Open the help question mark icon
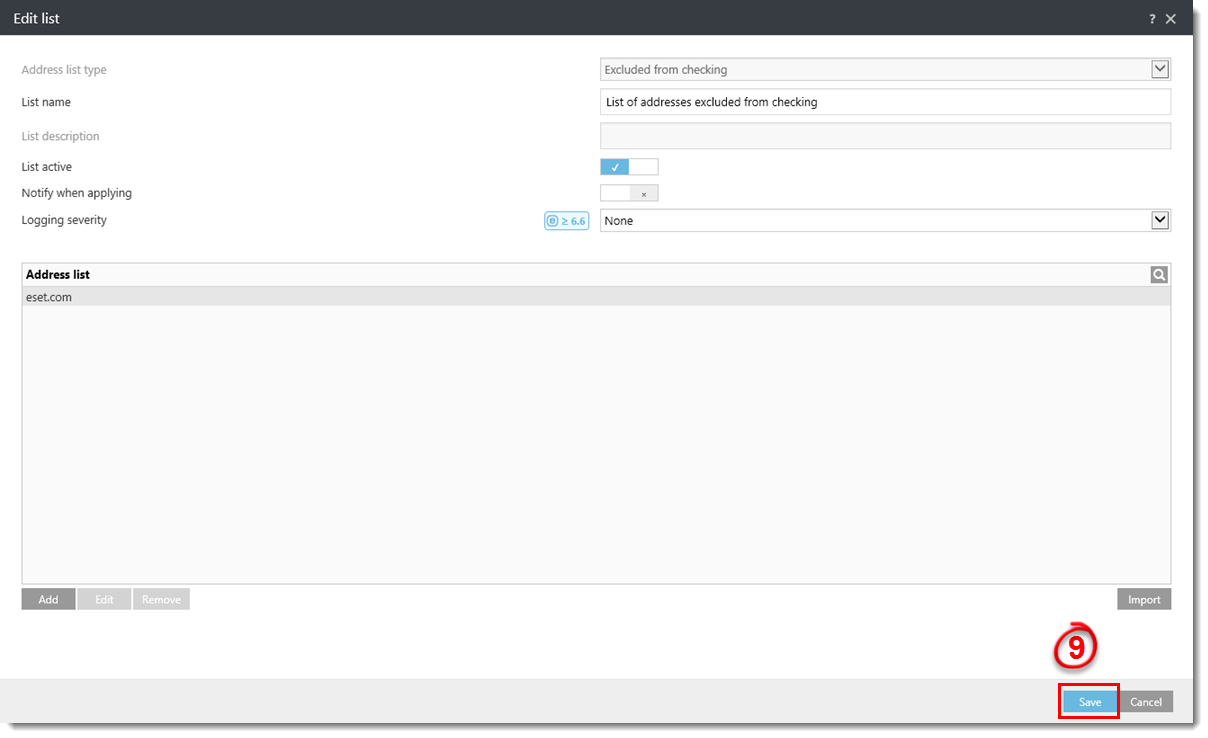The width and height of the screenshot is (1208, 738). [x=1153, y=19]
